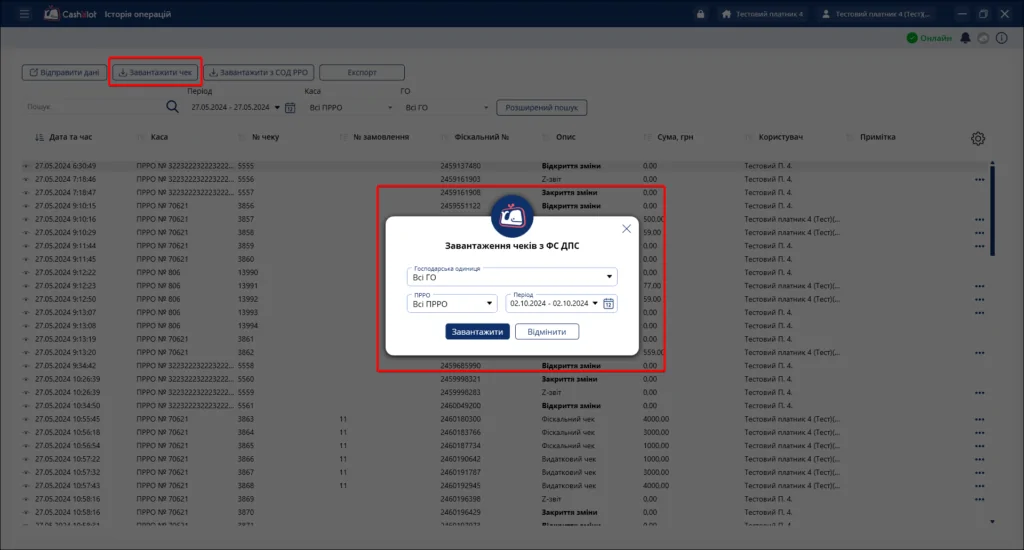Click the Cashalot logo icon
The width and height of the screenshot is (1024, 550).
coord(51,13)
